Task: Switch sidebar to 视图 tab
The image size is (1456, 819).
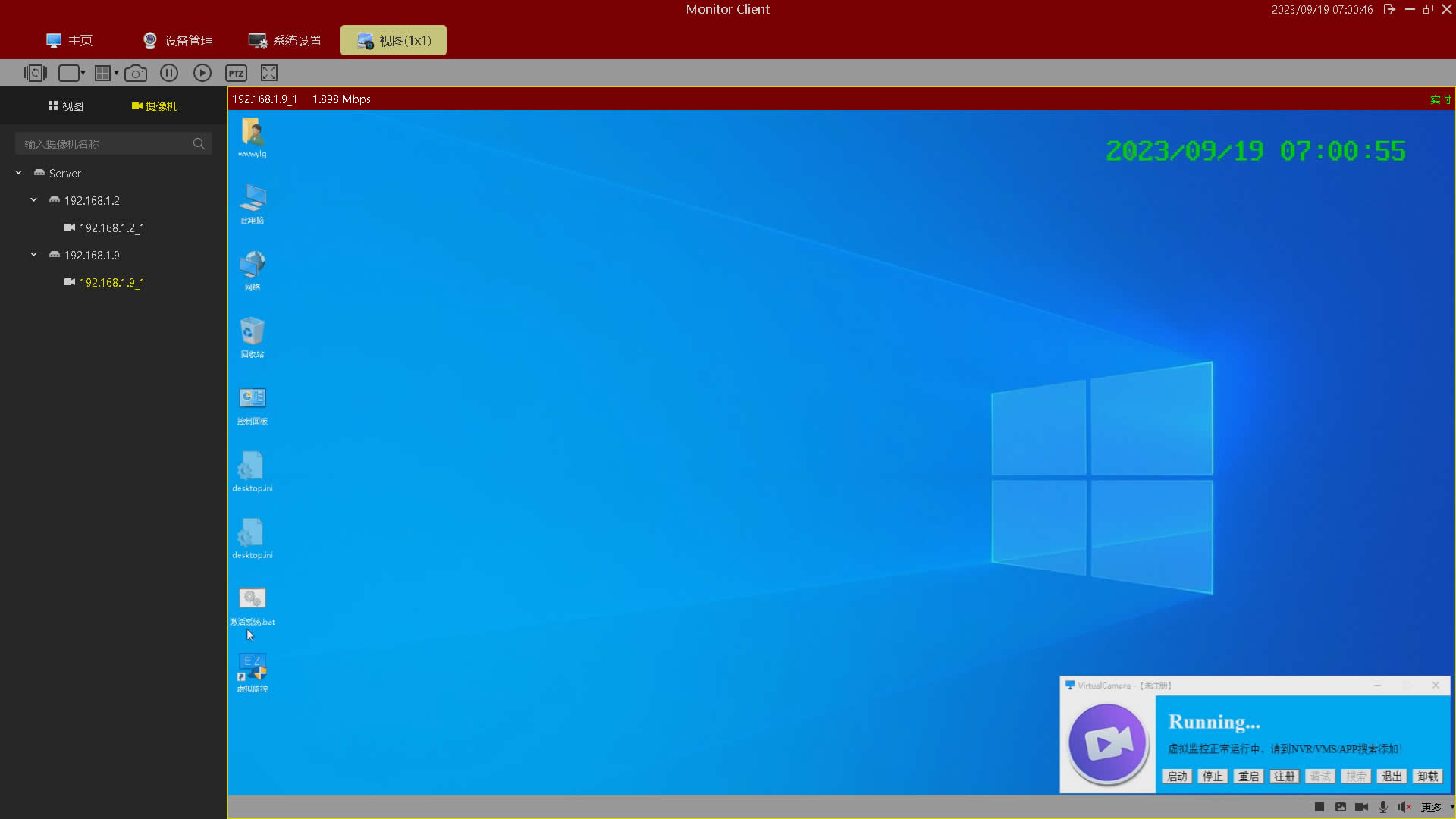Action: tap(65, 106)
